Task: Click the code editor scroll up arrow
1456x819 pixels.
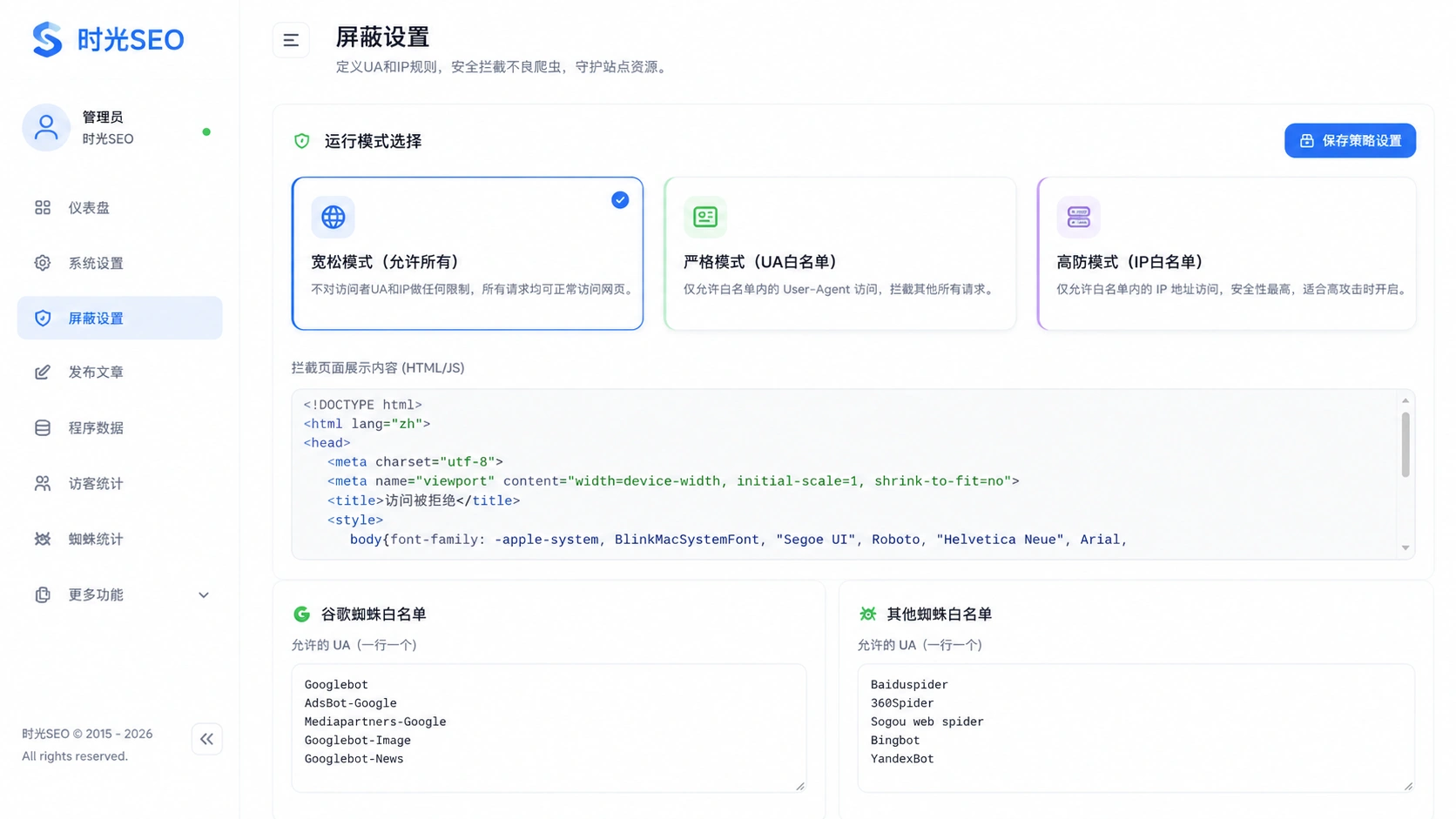Action: (x=1405, y=400)
